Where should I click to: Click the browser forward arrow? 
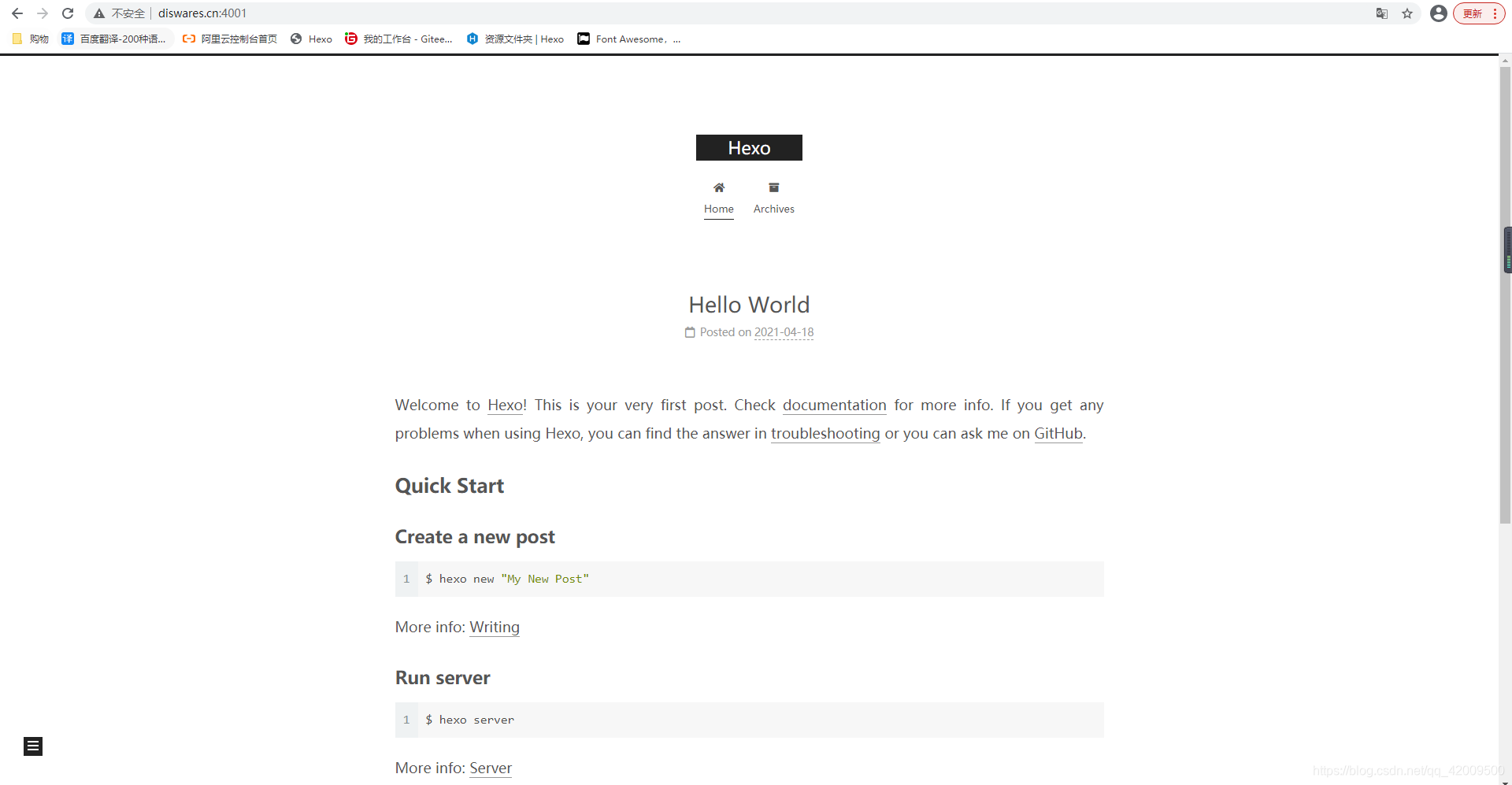[x=43, y=13]
